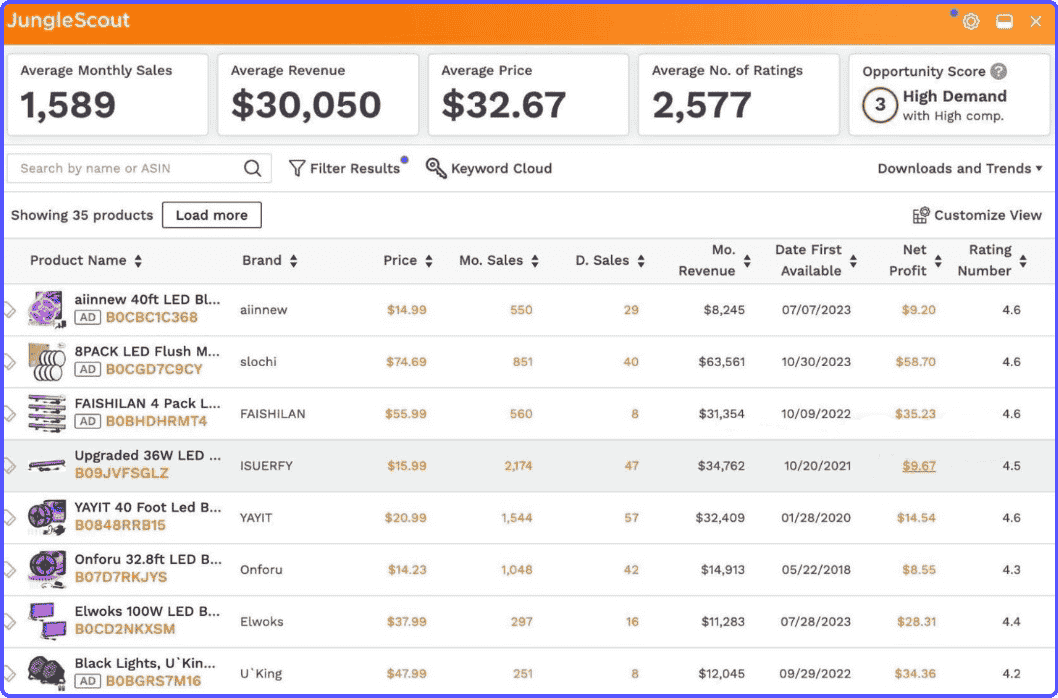Click the $34.36 net profit value

tap(915, 673)
